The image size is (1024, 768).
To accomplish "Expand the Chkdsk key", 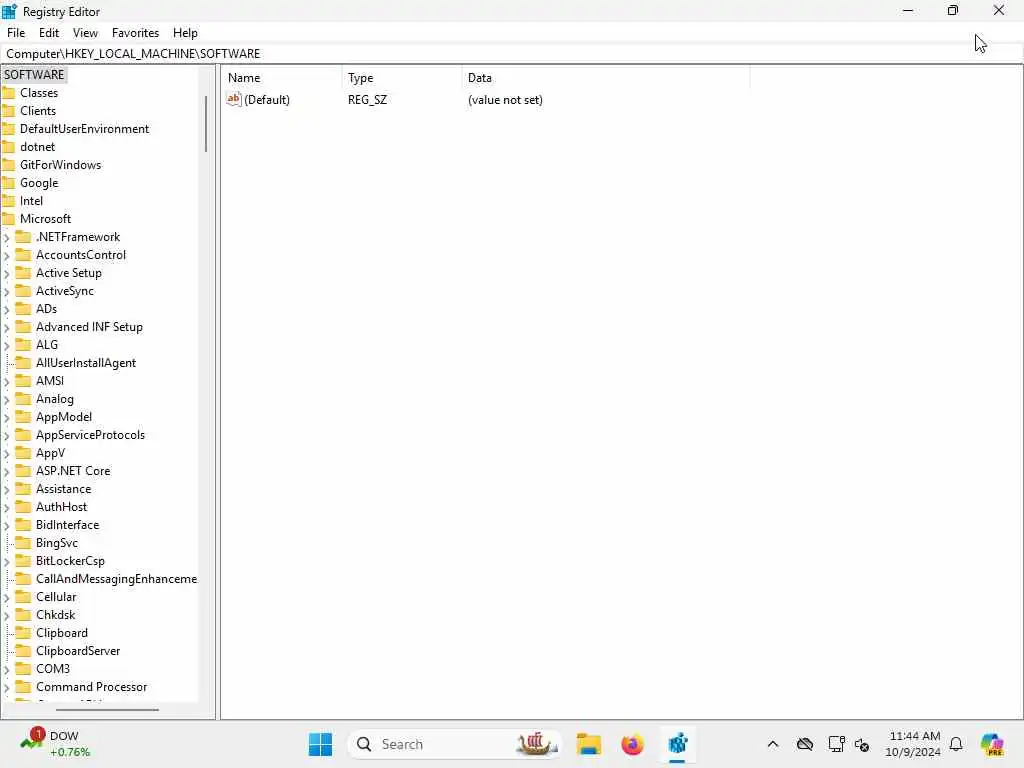I will click(7, 615).
